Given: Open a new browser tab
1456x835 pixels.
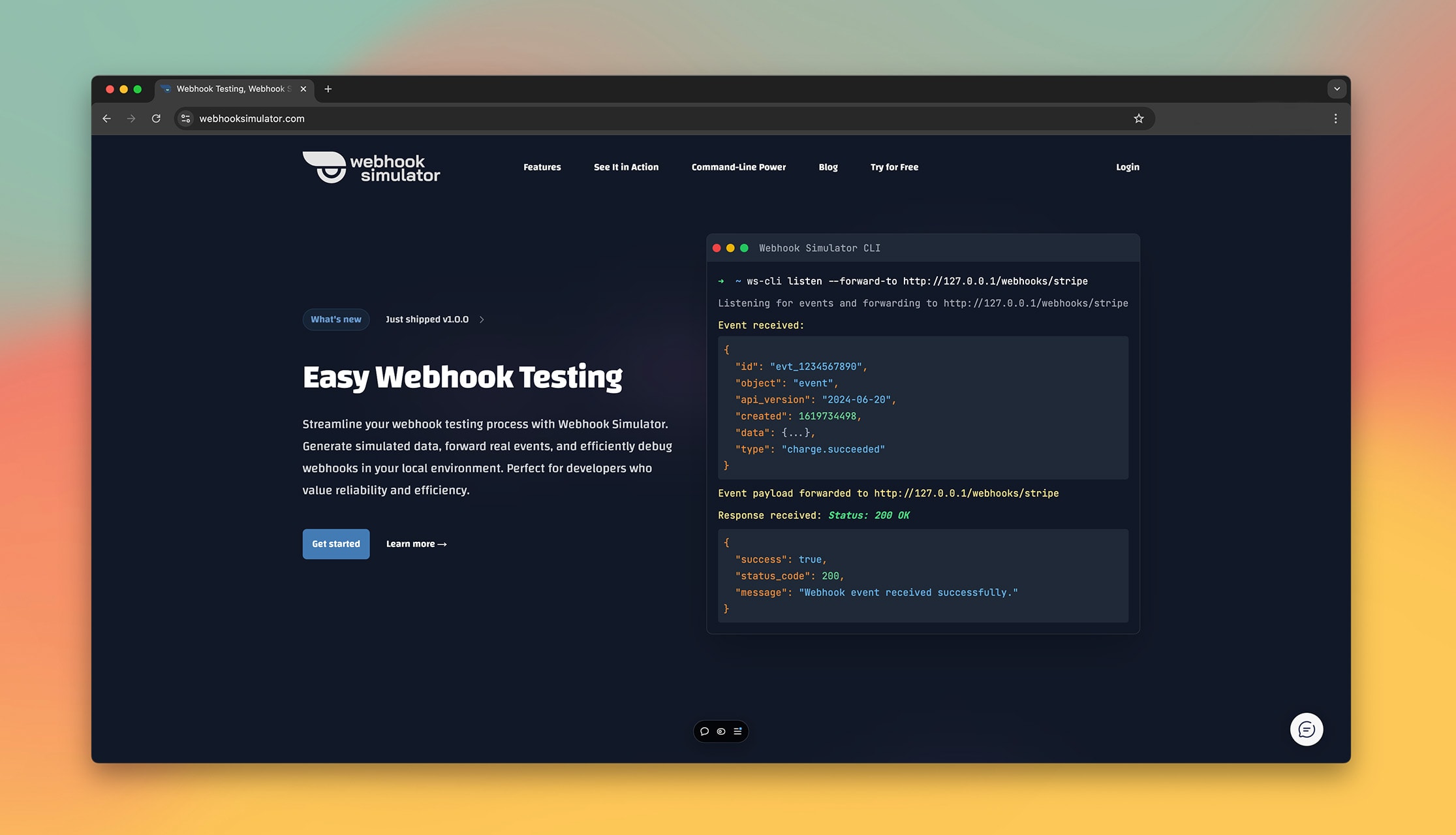Looking at the screenshot, I should (328, 89).
